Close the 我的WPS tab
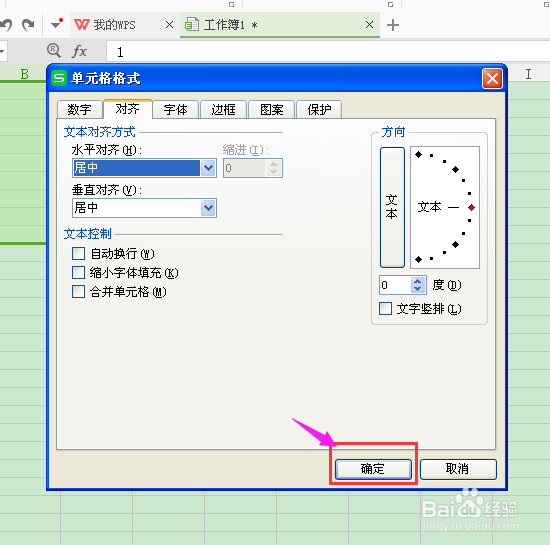The width and height of the screenshot is (550, 545). pyautogui.click(x=169, y=25)
